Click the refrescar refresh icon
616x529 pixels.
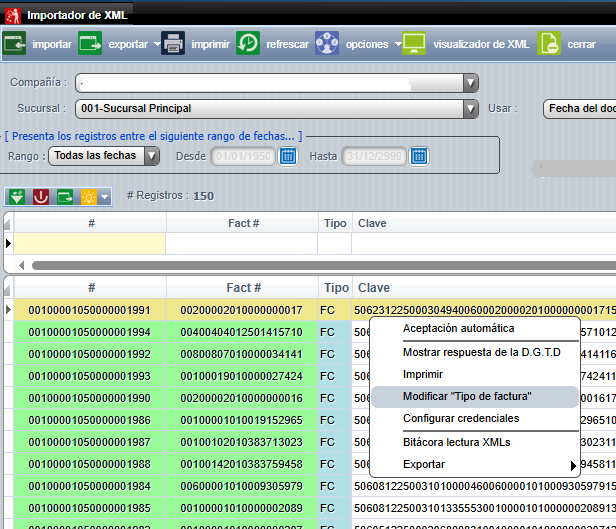pos(248,44)
